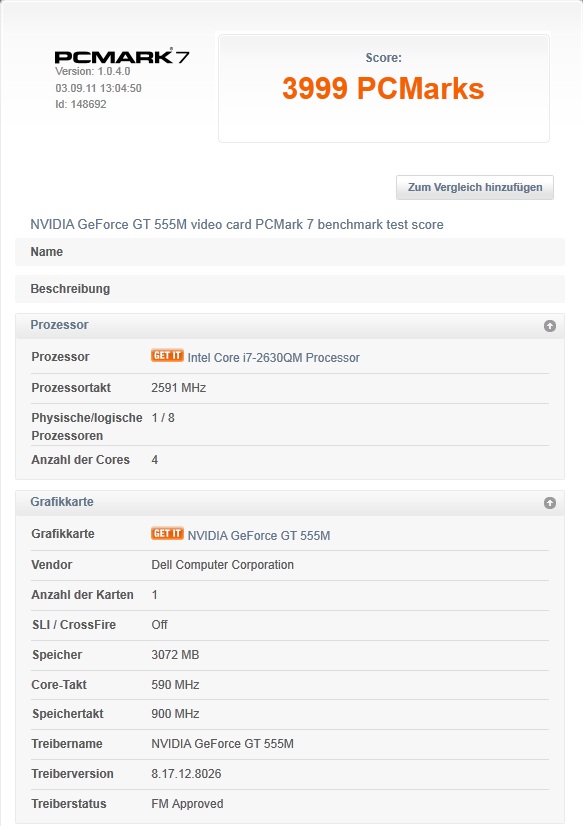
Task: Click the benchmark test score heading
Action: point(236,224)
